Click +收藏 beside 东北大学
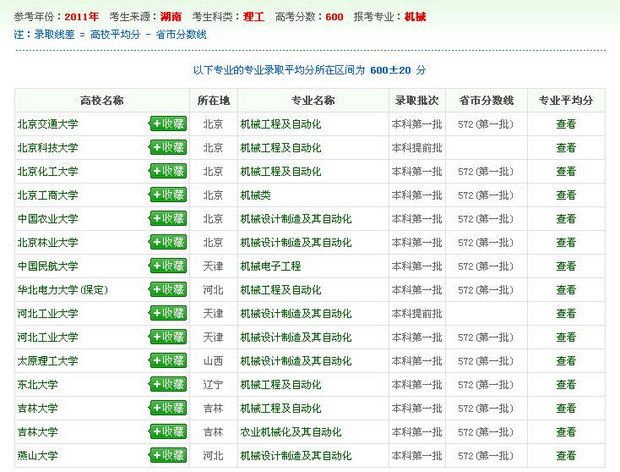Image resolution: width=620 pixels, height=472 pixels. point(168,384)
